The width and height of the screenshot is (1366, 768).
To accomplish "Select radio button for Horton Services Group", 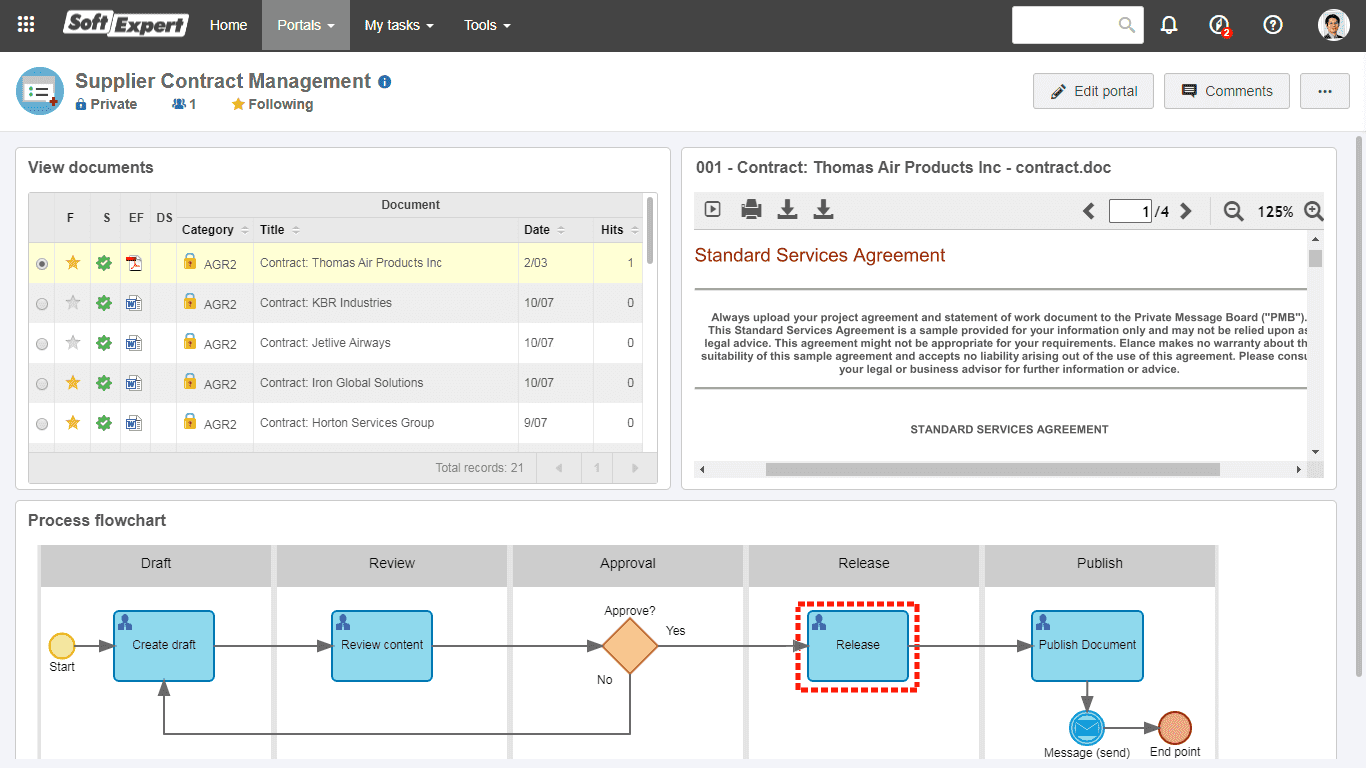I will [42, 424].
